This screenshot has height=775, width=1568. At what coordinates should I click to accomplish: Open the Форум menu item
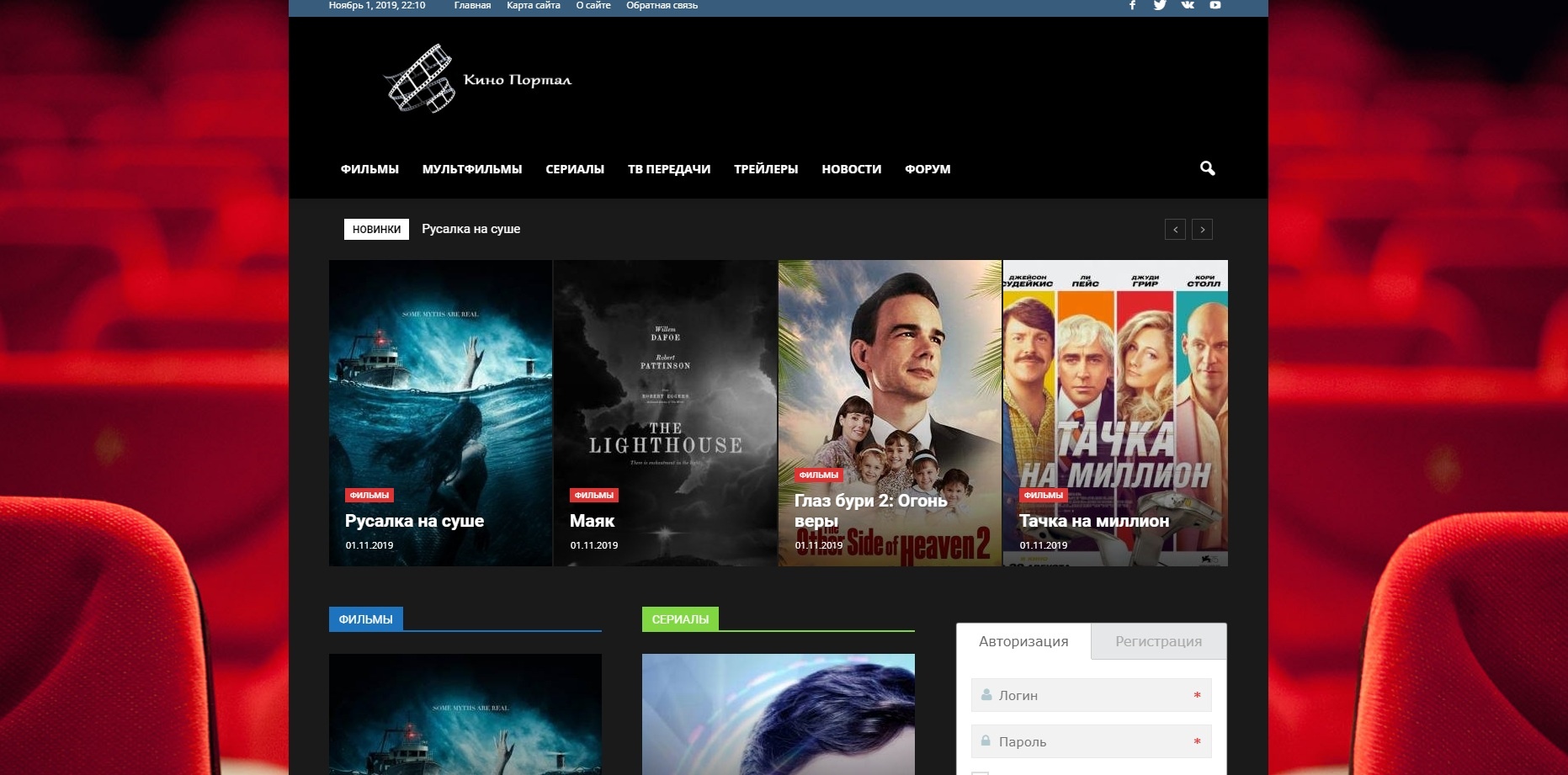[928, 169]
